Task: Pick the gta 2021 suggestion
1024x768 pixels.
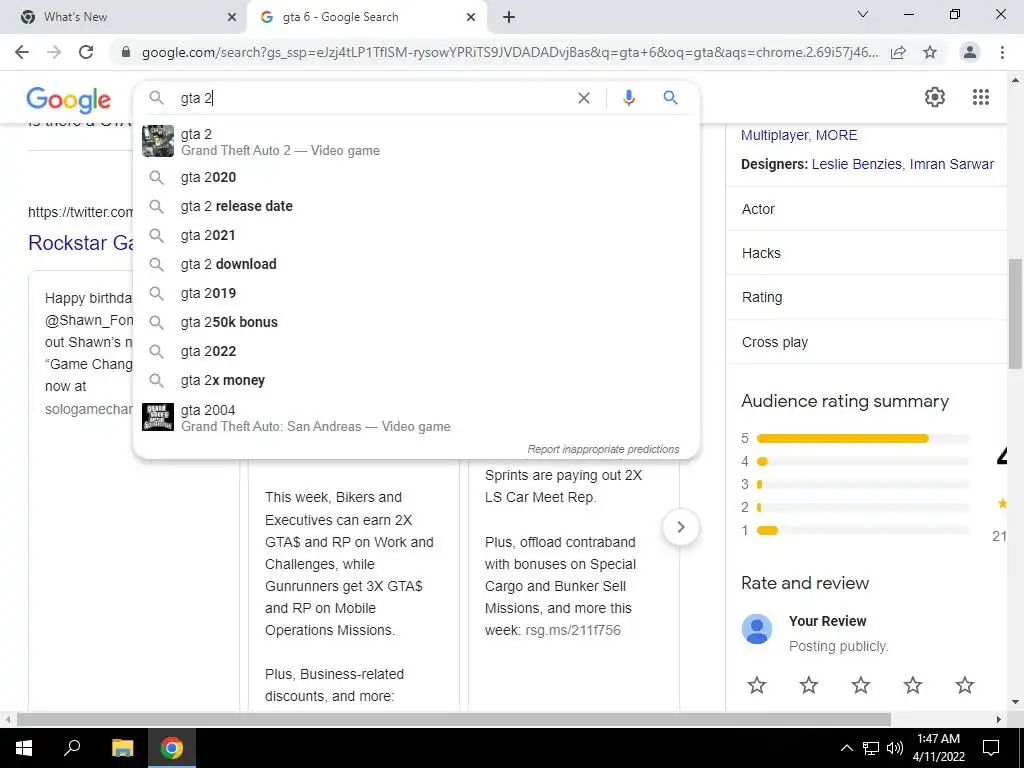Action: pos(417,235)
